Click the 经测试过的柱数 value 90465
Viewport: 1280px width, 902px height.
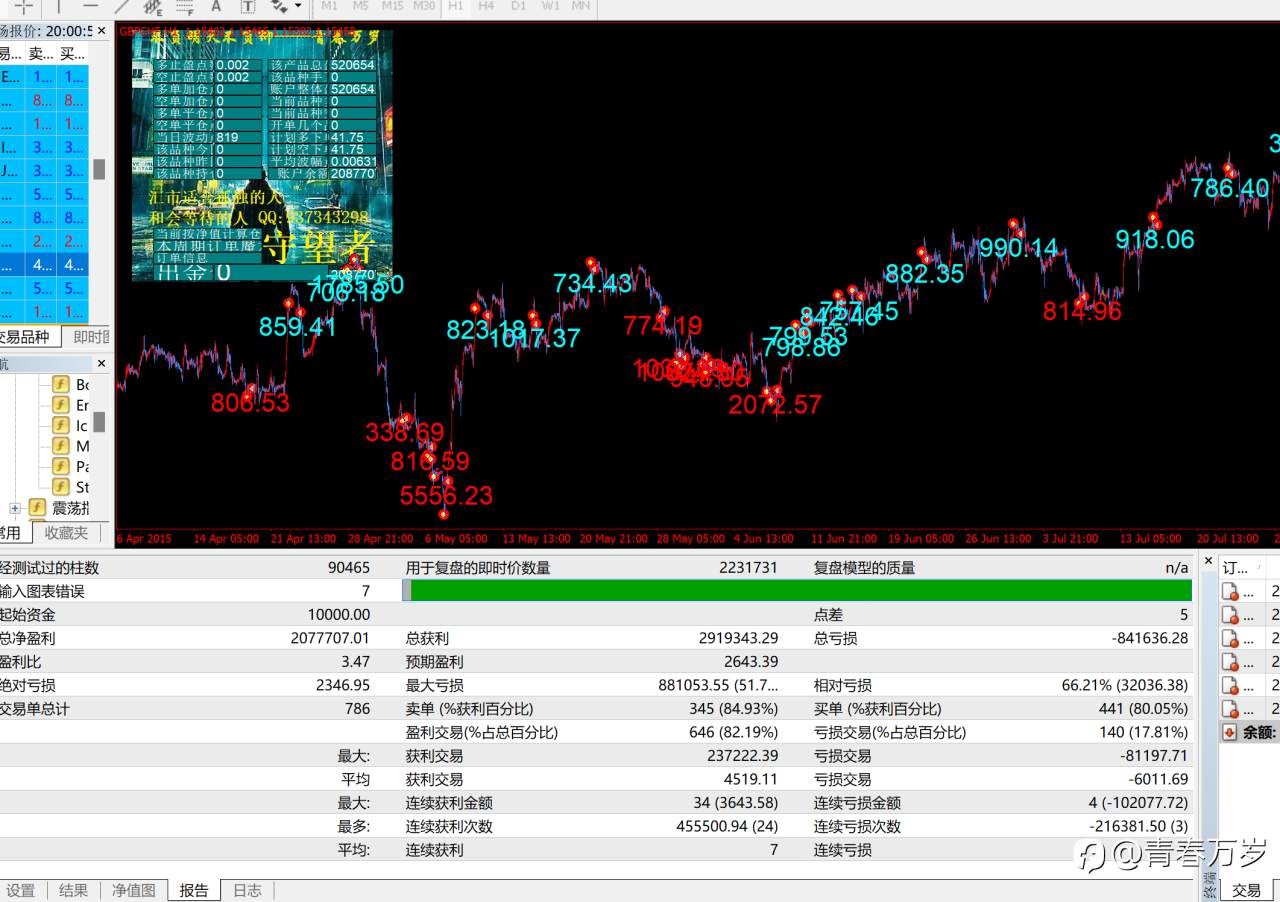pyautogui.click(x=349, y=567)
